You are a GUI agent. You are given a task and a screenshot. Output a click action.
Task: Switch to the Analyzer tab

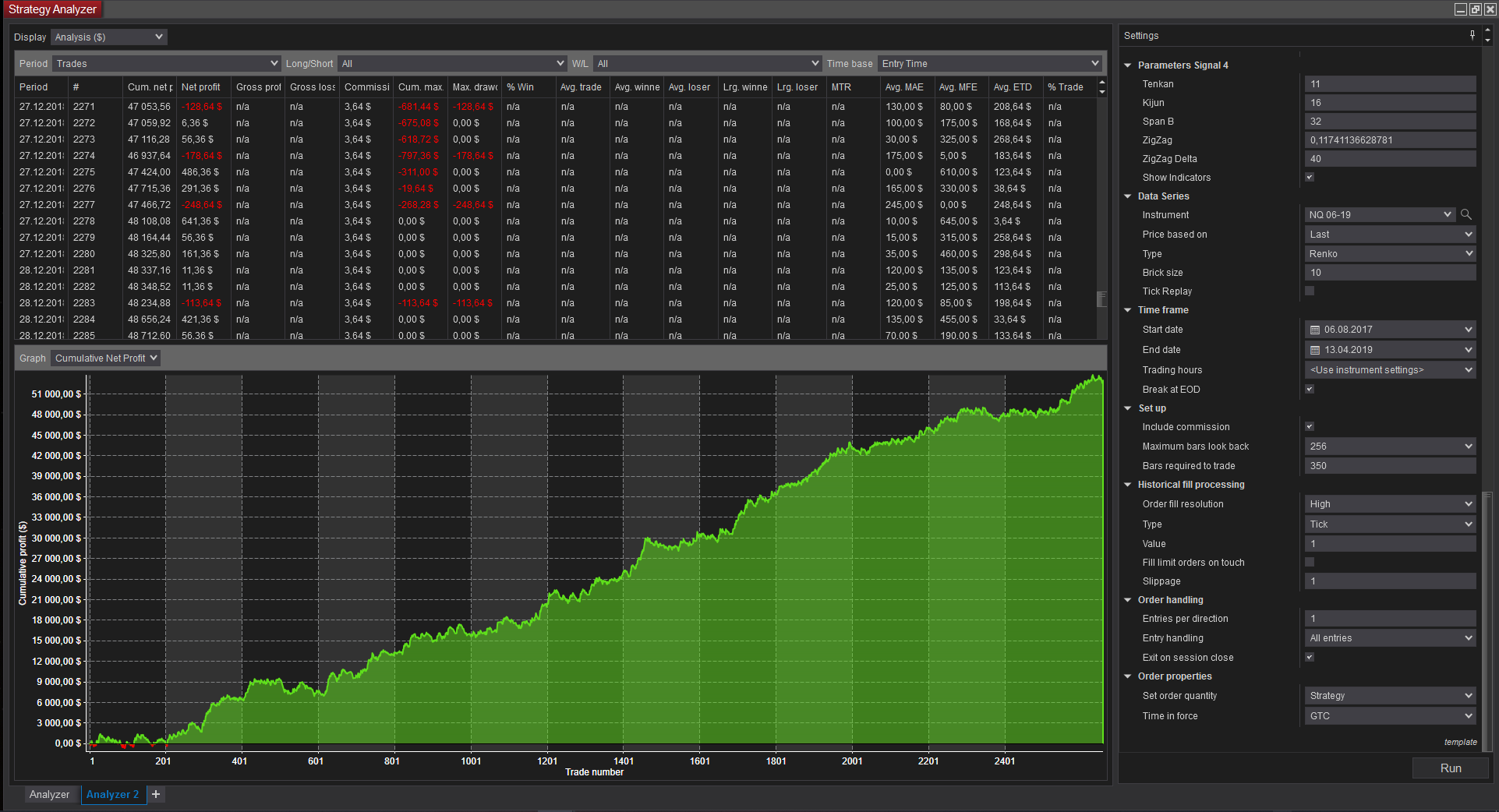coord(49,794)
